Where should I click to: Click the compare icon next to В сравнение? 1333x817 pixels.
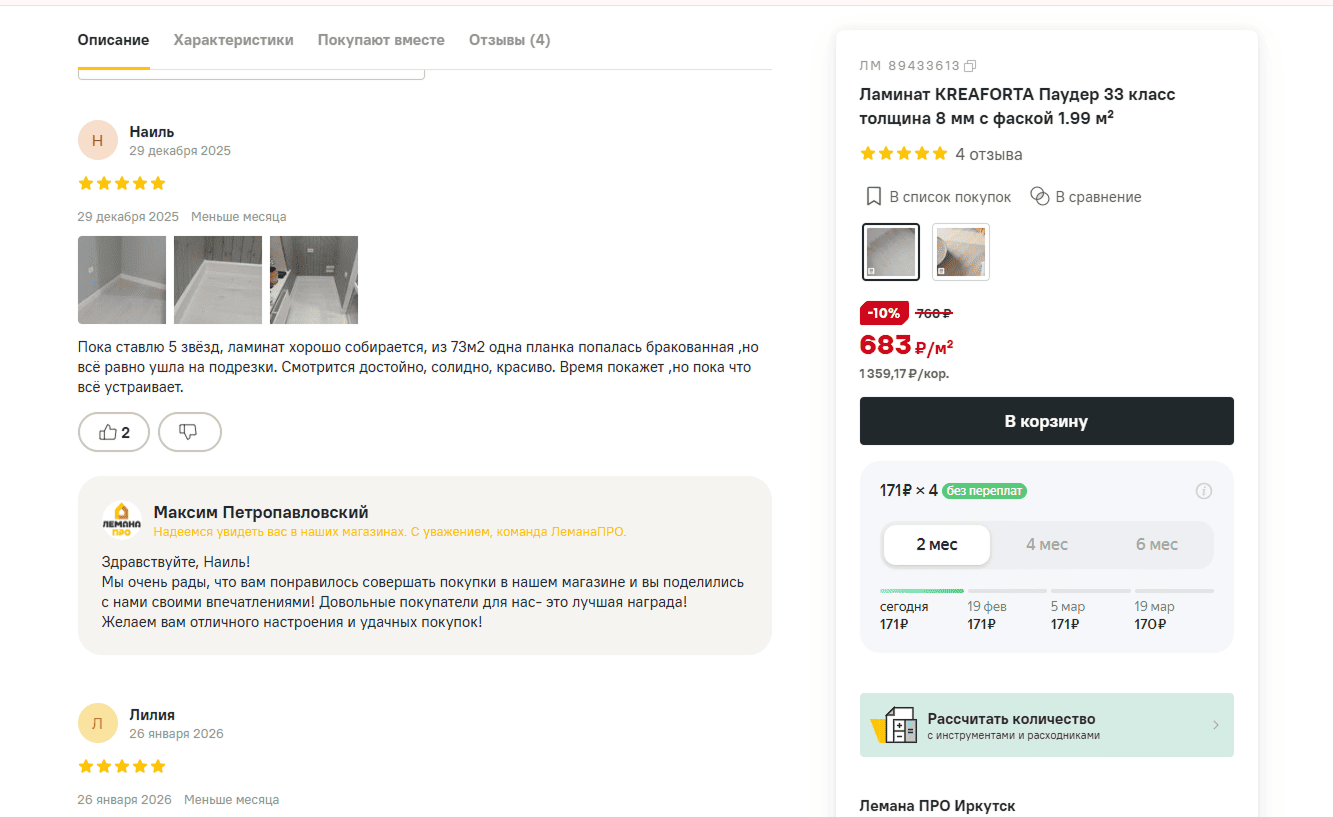tap(1040, 197)
